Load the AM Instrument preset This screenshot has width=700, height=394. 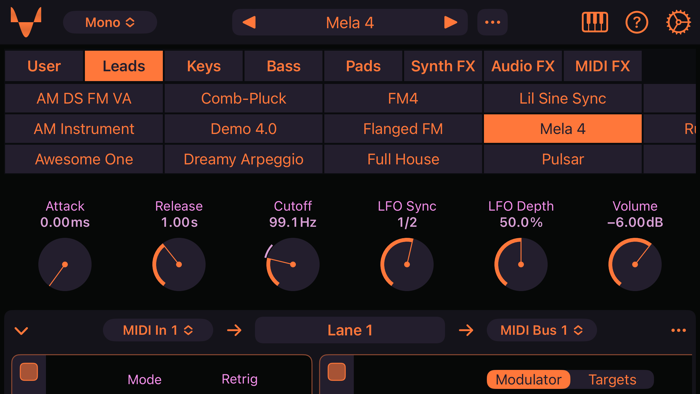tap(84, 129)
